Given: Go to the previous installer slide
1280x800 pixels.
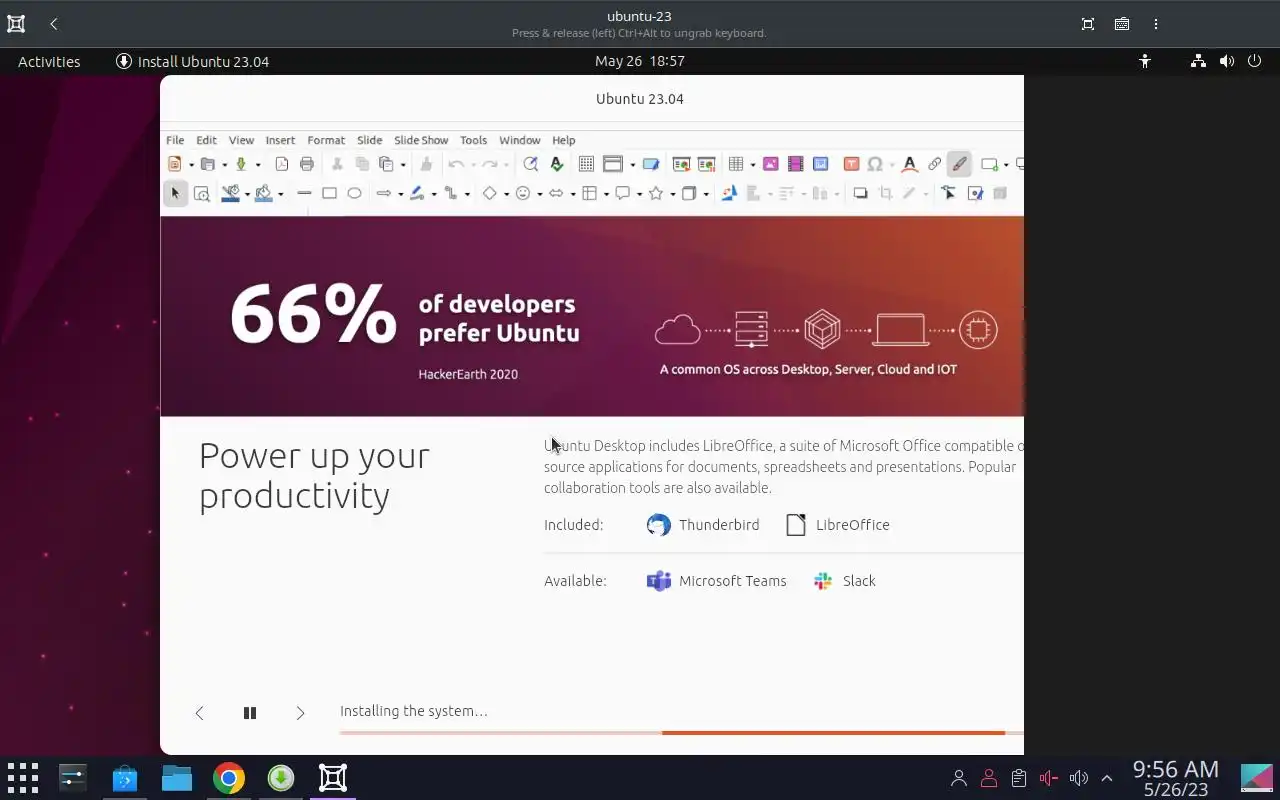Looking at the screenshot, I should coord(199,713).
